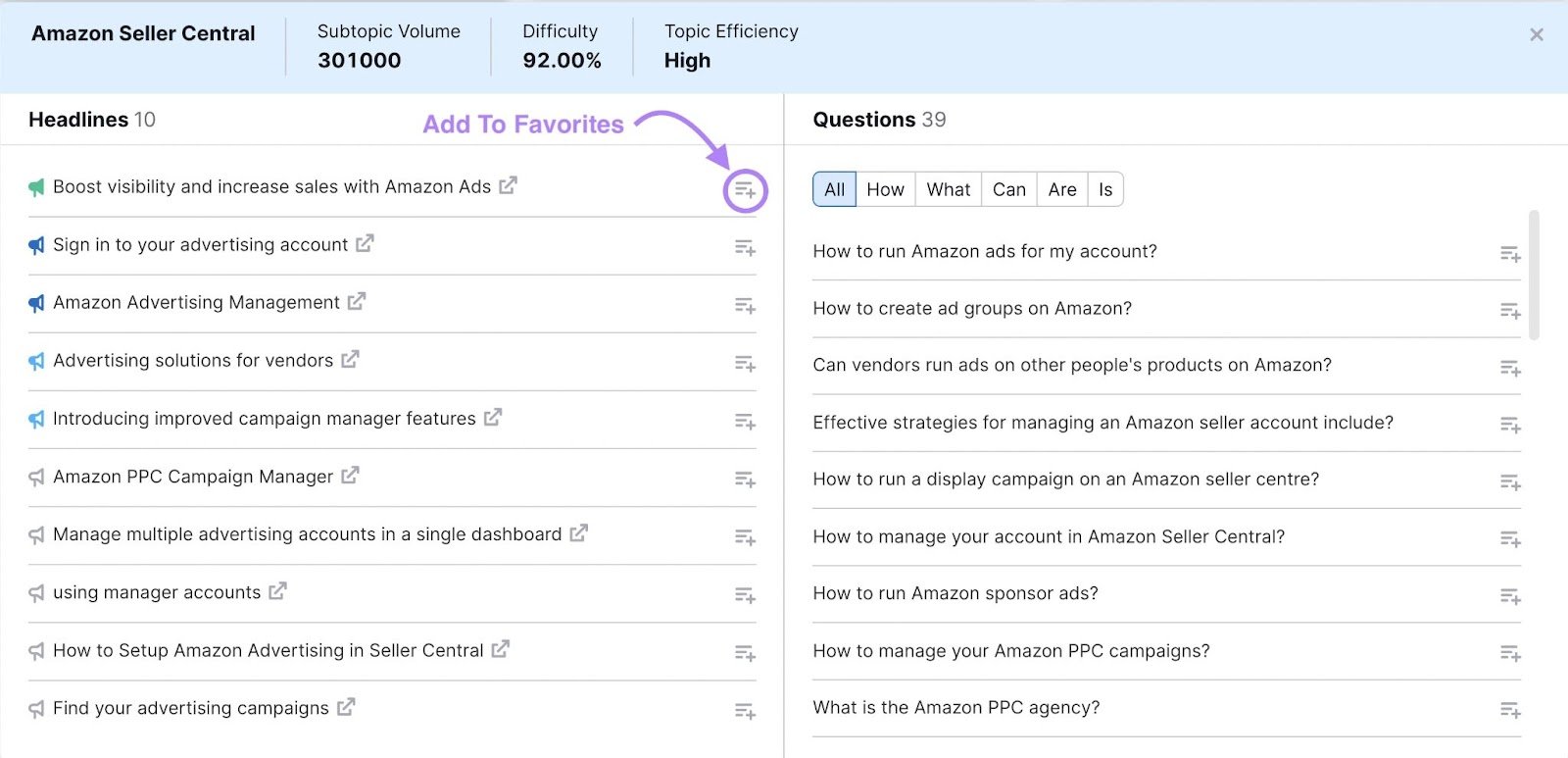Show only 'Are' questions

coord(1061,189)
